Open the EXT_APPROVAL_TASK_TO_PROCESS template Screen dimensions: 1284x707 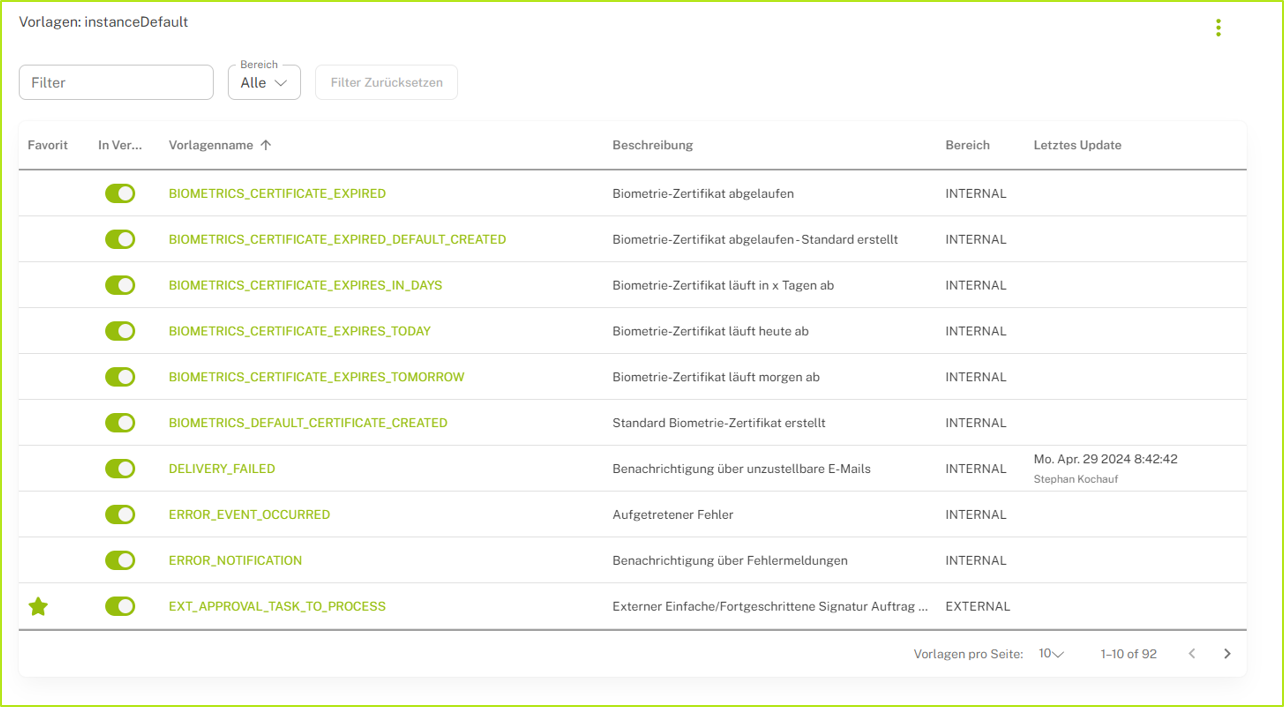(x=277, y=606)
